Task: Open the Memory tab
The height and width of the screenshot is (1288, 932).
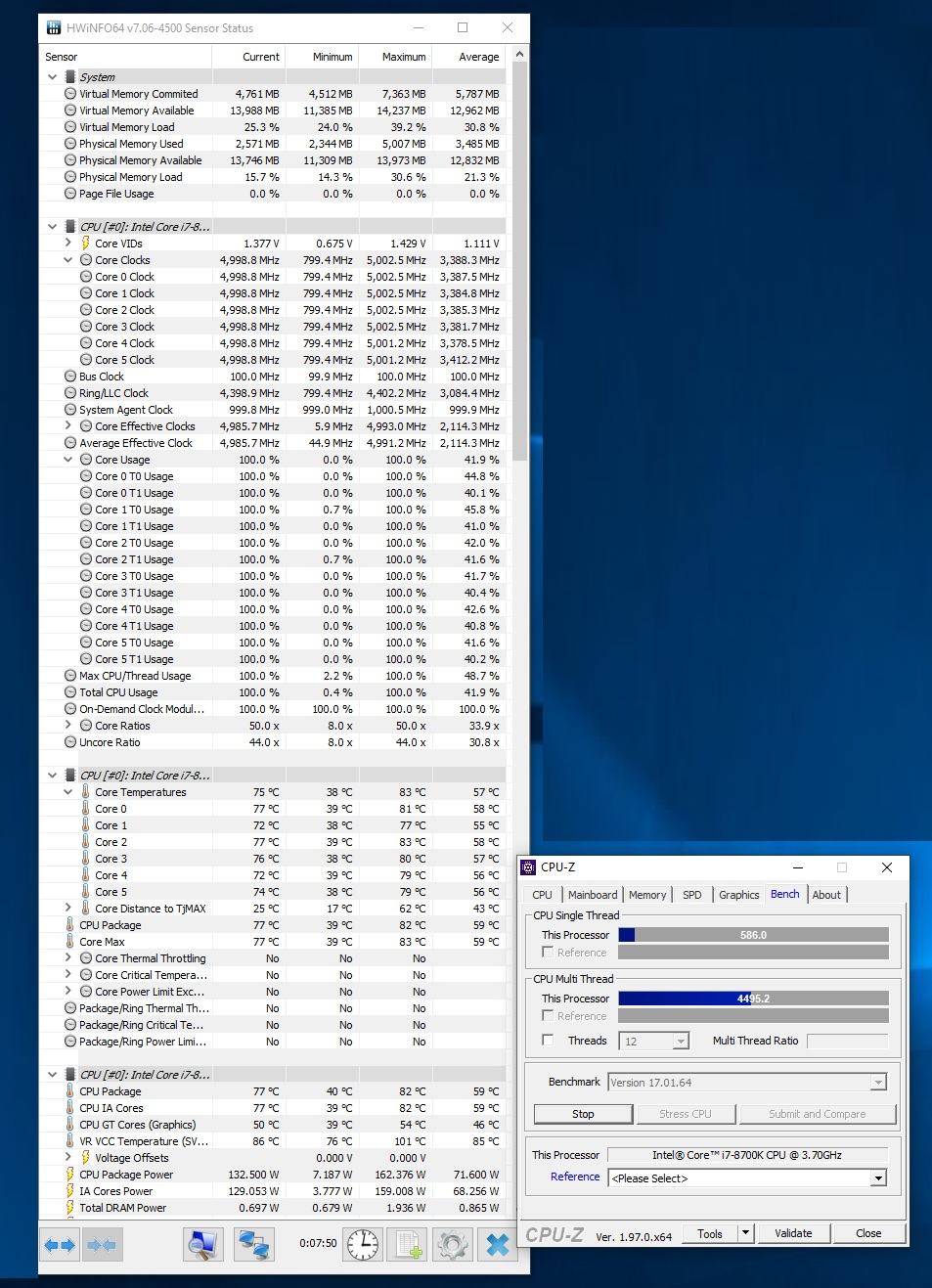Action: click(647, 895)
